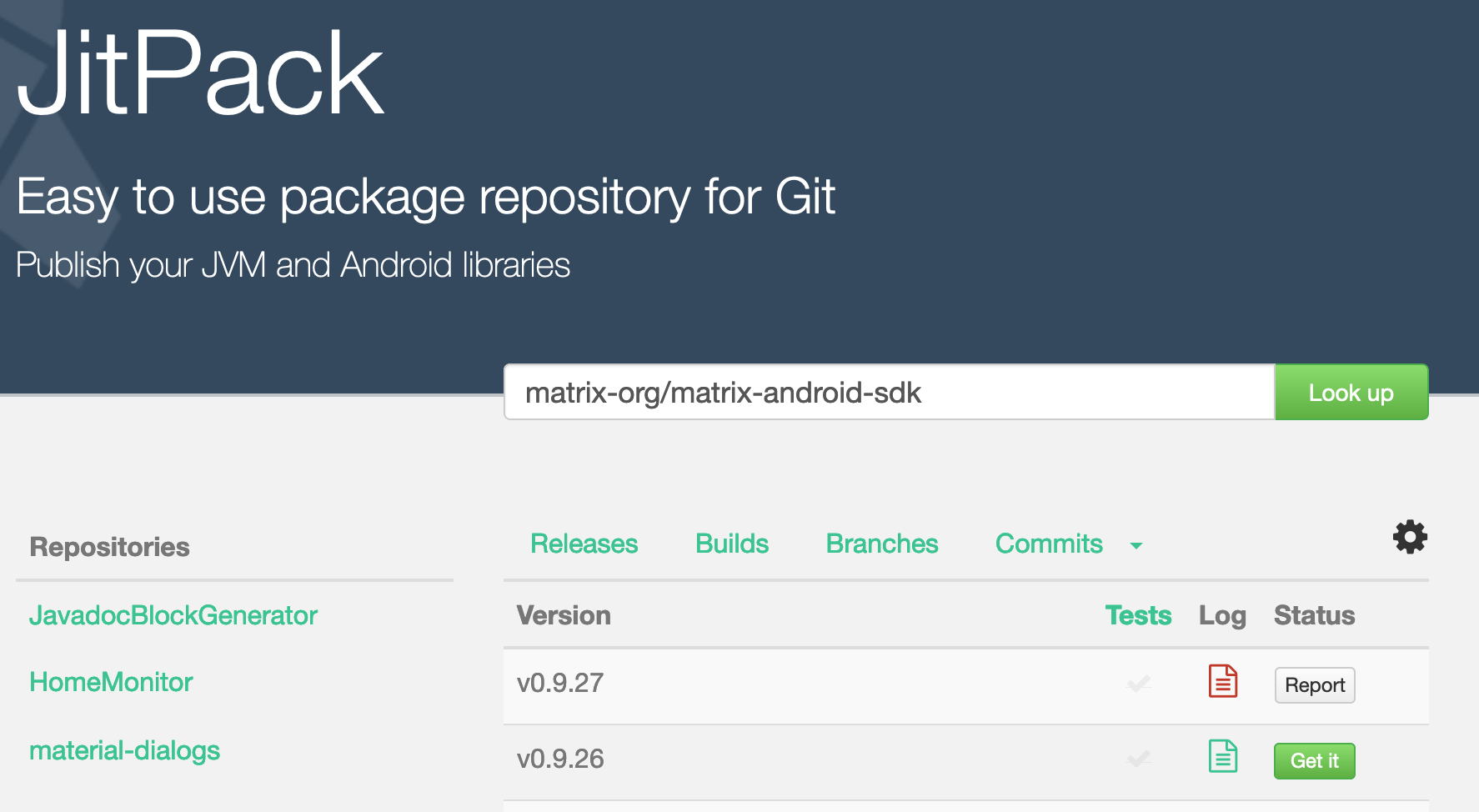Select the red failed-log icon
Screen dimensions: 1479x812
(1222, 682)
